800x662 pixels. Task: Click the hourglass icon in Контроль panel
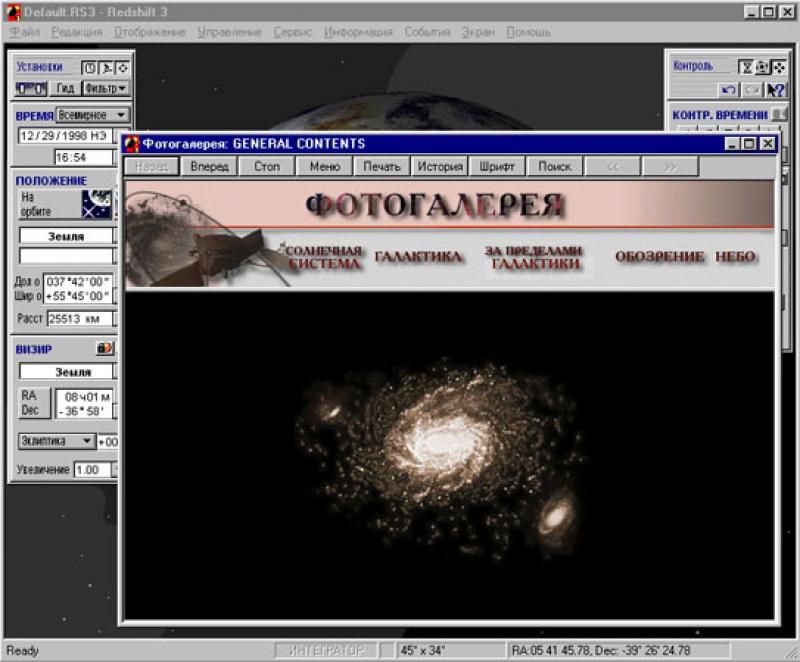tap(746, 67)
